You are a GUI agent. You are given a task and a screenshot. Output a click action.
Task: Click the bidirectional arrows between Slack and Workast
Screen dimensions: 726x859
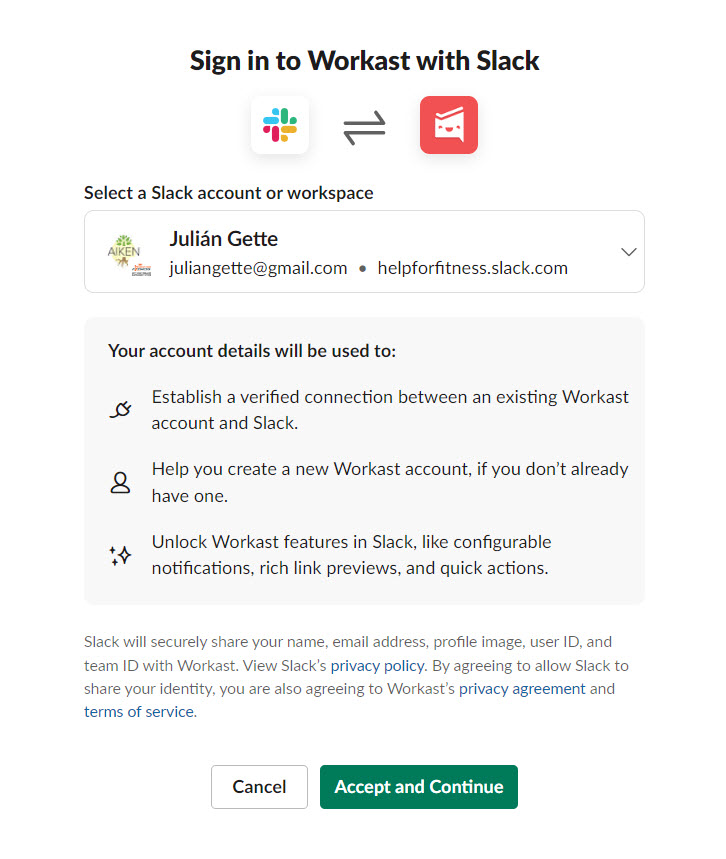point(364,124)
